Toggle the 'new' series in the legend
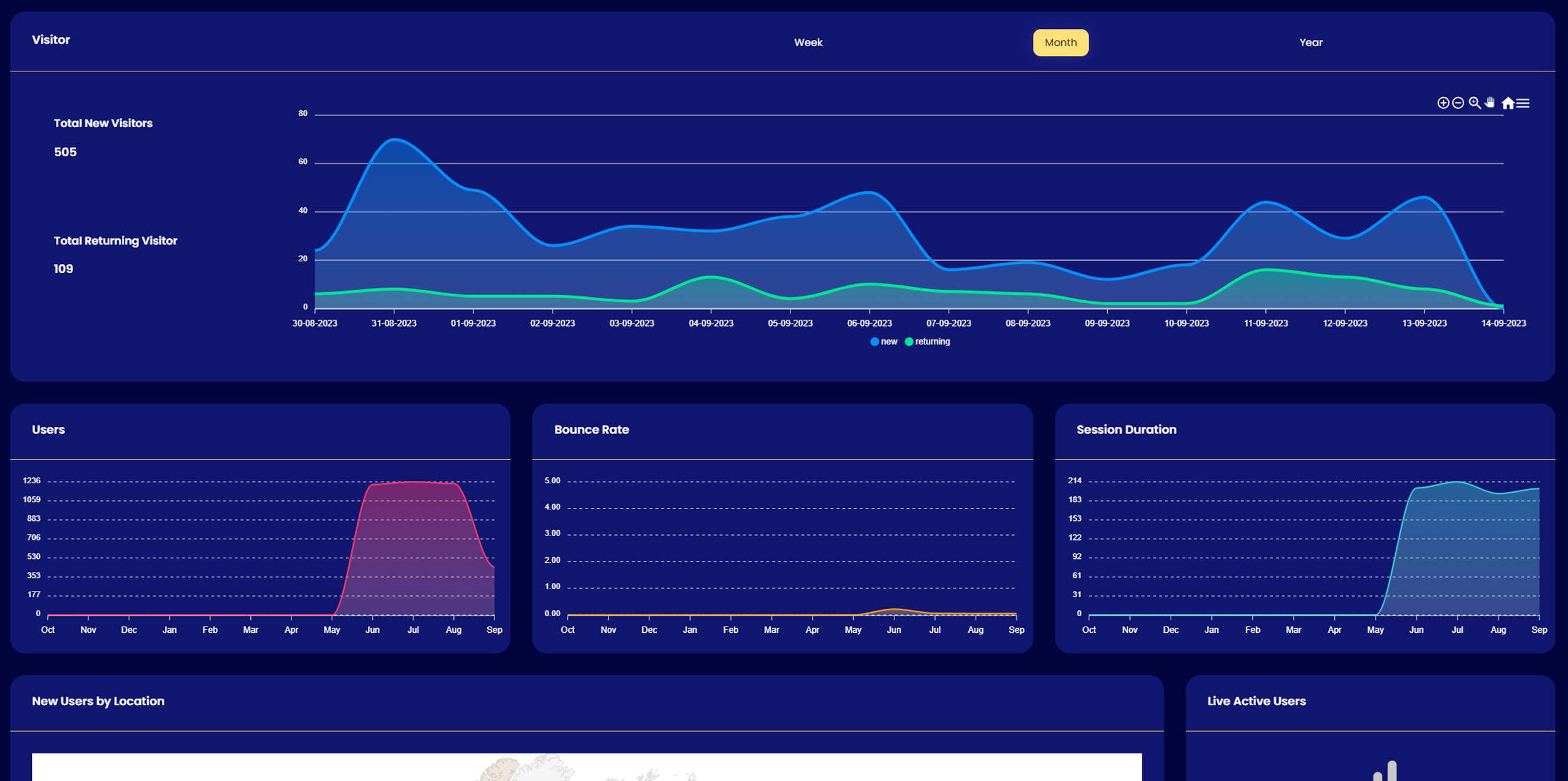Screen dimensions: 1568x781 [x=884, y=341]
